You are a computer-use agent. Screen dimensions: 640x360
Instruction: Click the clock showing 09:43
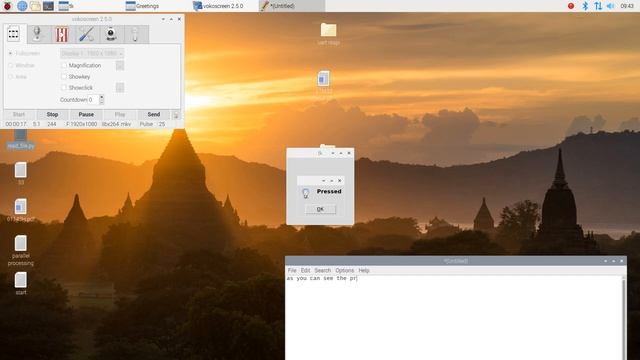click(x=627, y=6)
